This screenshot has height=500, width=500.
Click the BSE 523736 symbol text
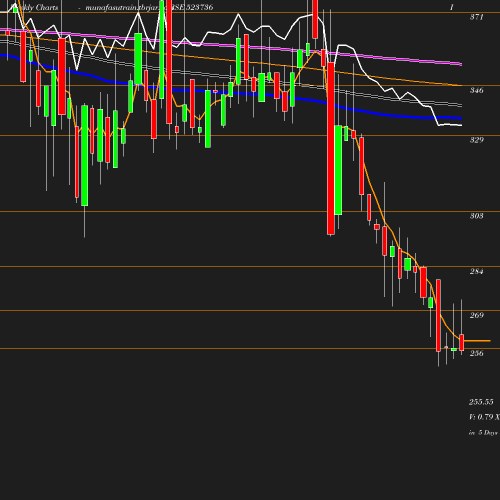192,7
